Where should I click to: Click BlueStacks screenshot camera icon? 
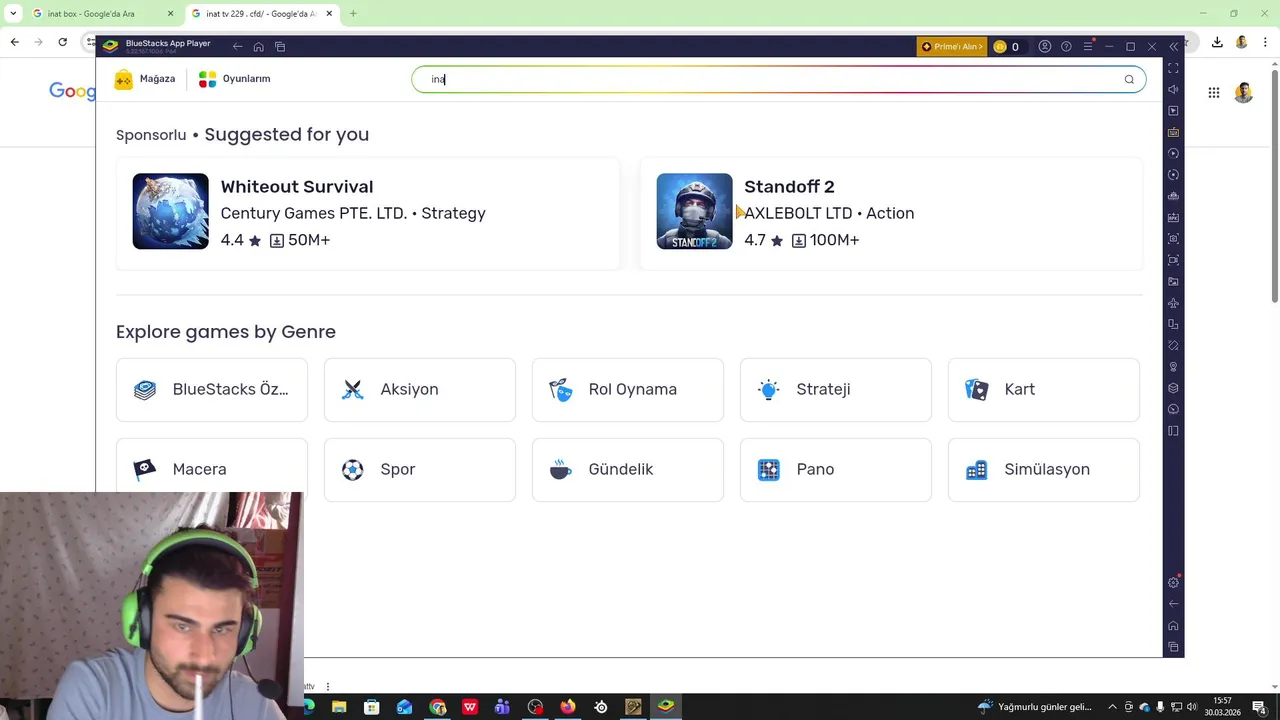(1174, 239)
